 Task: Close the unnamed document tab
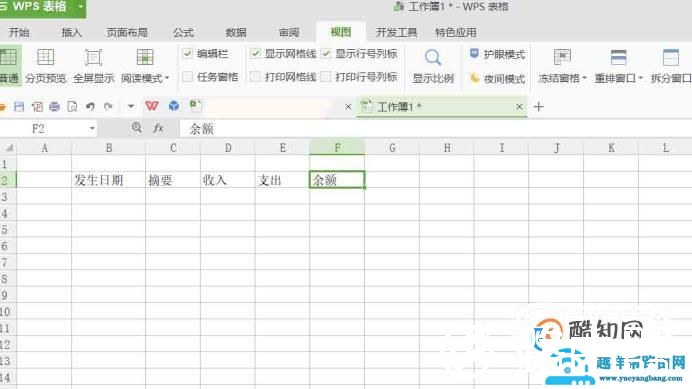[x=348, y=107]
